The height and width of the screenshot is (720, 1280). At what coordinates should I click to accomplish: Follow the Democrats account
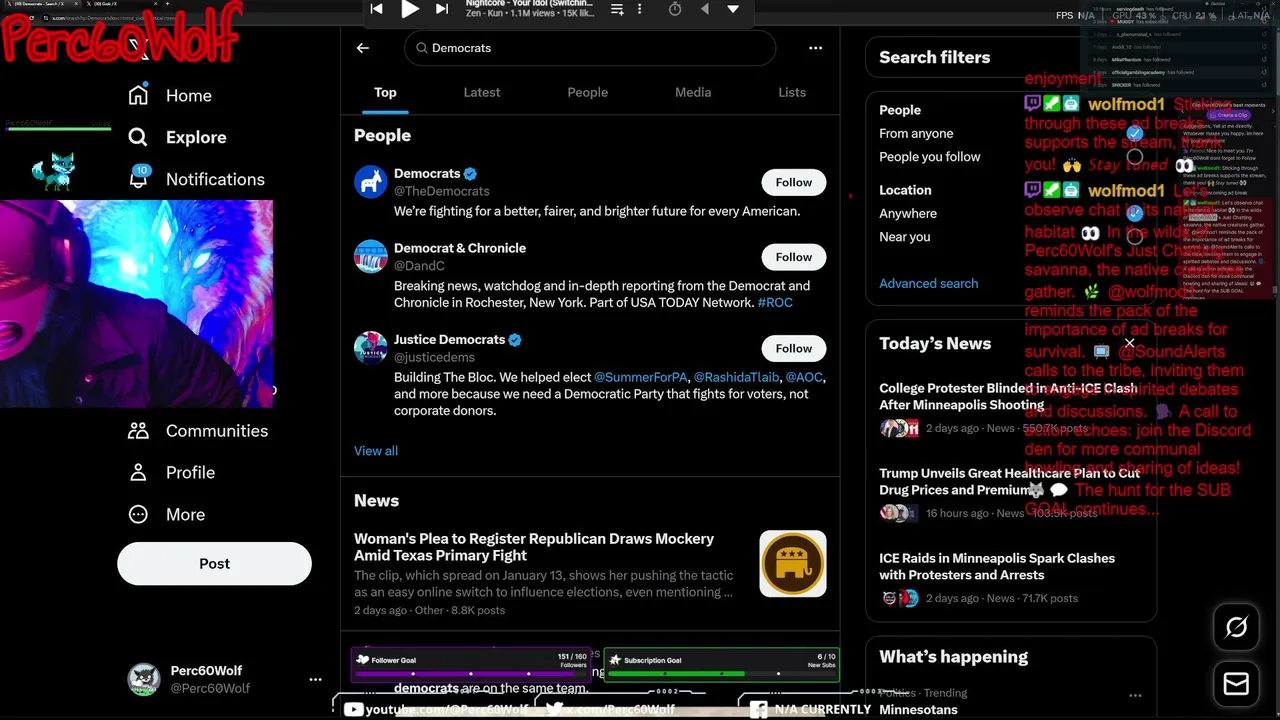(794, 182)
